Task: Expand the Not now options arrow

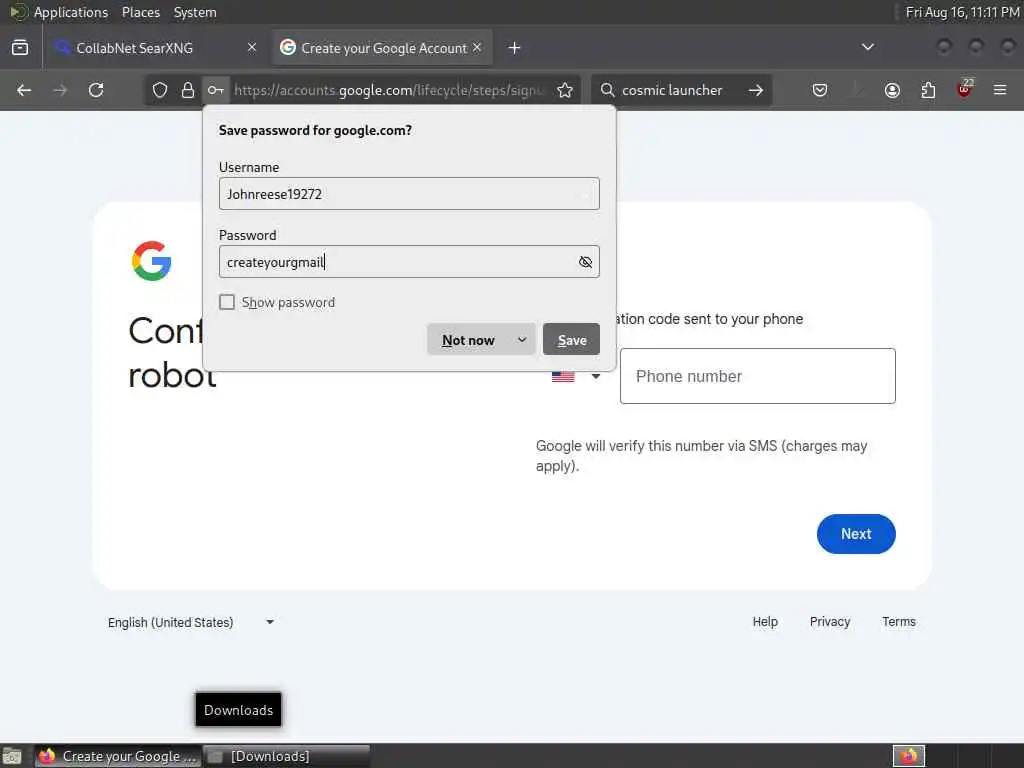Action: coord(522,340)
